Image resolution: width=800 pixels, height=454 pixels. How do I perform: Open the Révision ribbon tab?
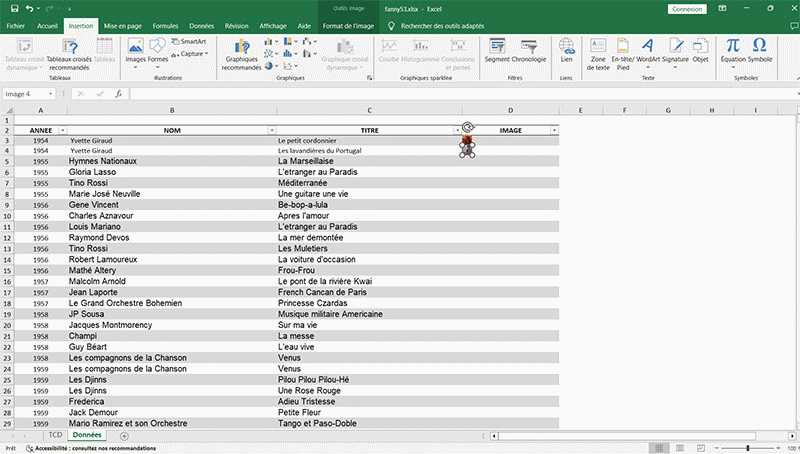pos(237,26)
